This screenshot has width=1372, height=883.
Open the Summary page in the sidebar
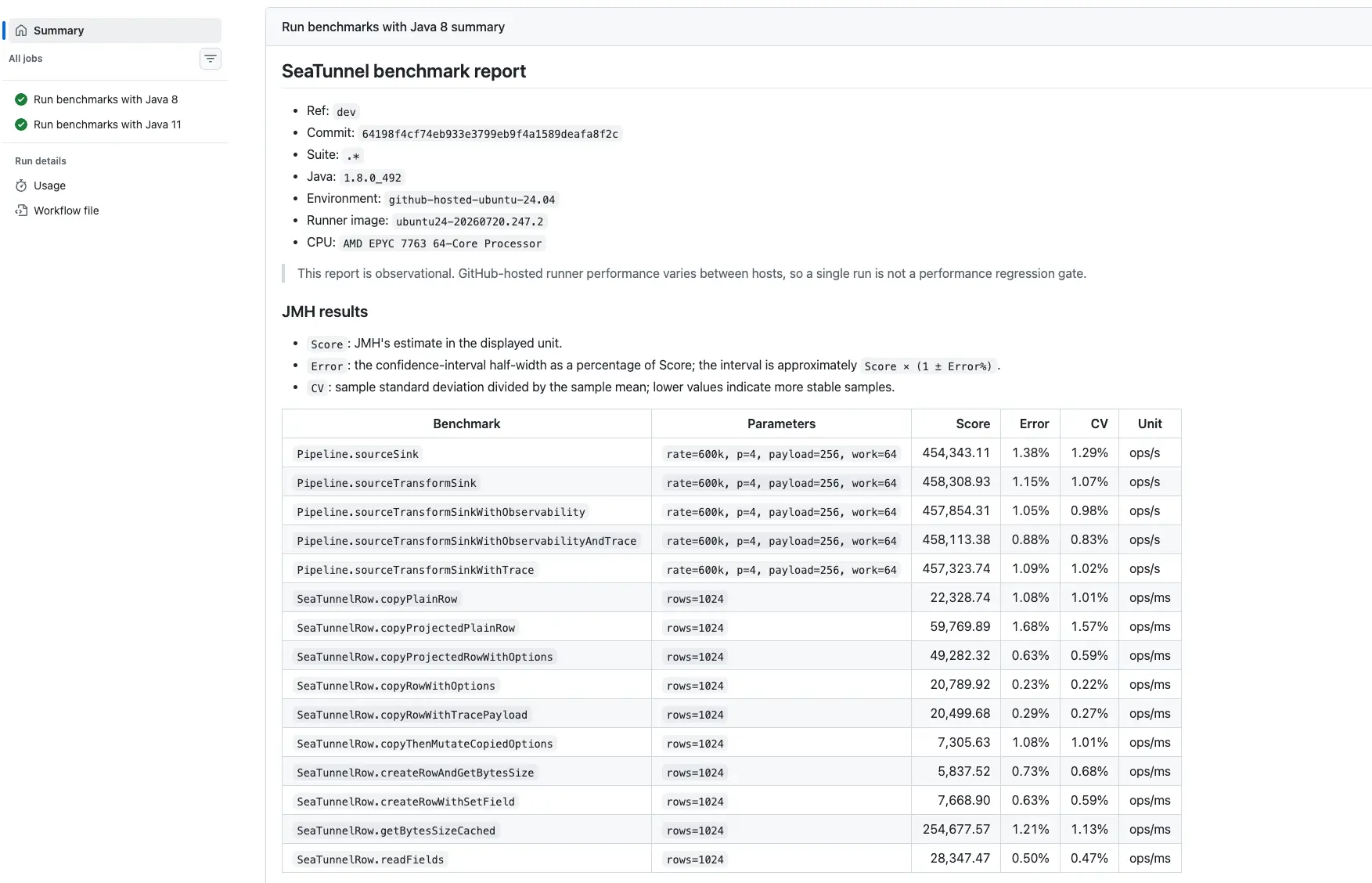click(x=114, y=31)
